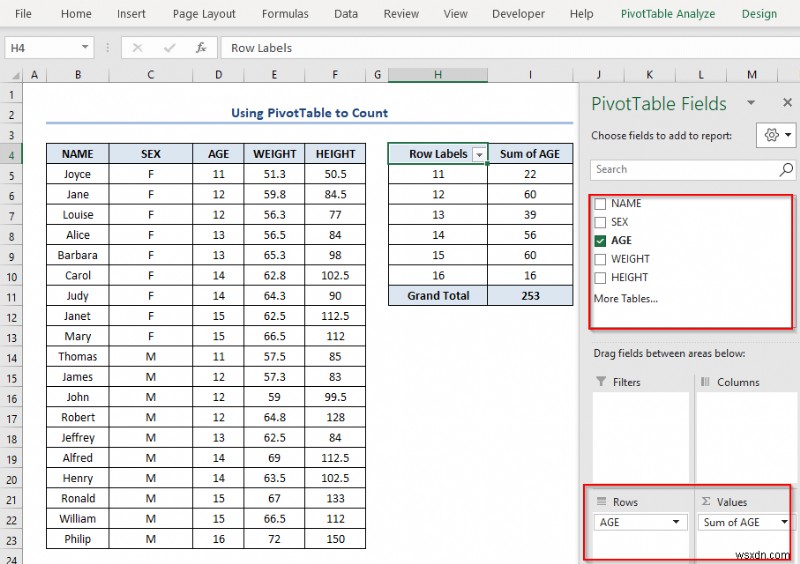Click the Sum of AGE header cell
The width and height of the screenshot is (800, 564).
(x=530, y=154)
